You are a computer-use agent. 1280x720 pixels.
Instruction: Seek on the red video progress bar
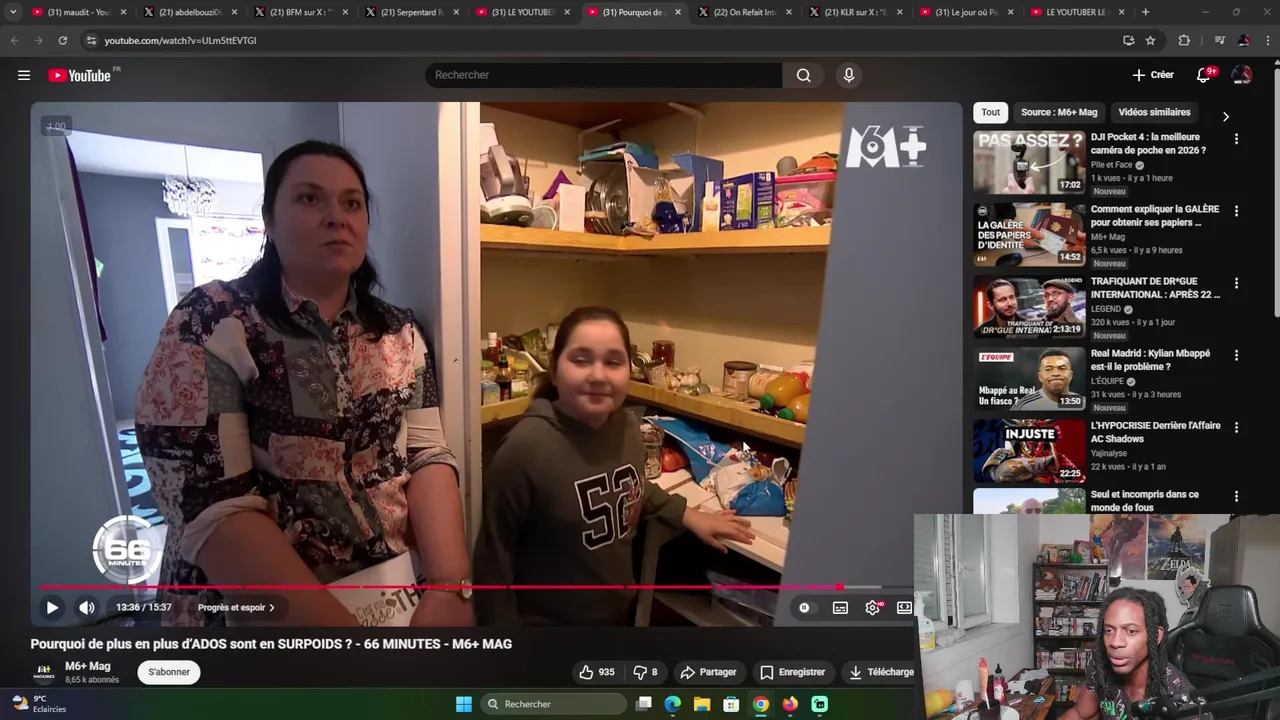[x=476, y=587]
